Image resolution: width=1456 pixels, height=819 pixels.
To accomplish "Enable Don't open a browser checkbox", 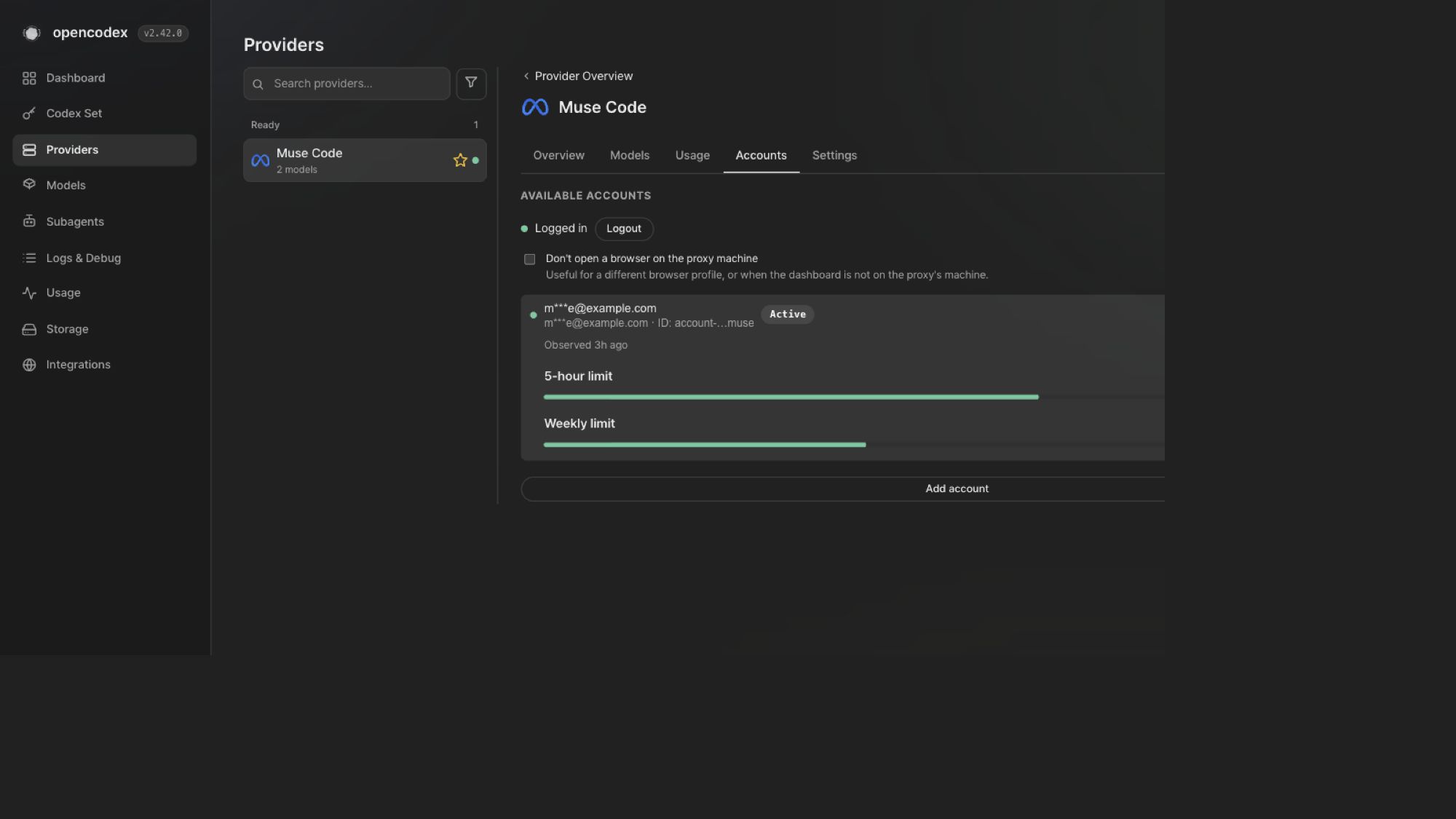I will [529, 259].
